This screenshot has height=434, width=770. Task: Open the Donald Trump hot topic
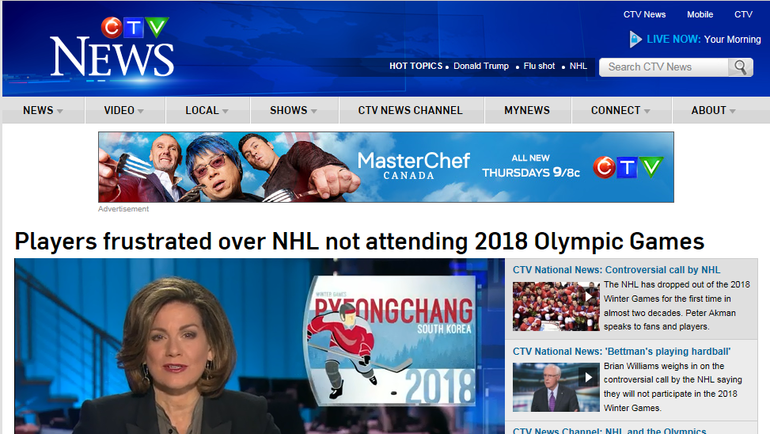(x=481, y=66)
